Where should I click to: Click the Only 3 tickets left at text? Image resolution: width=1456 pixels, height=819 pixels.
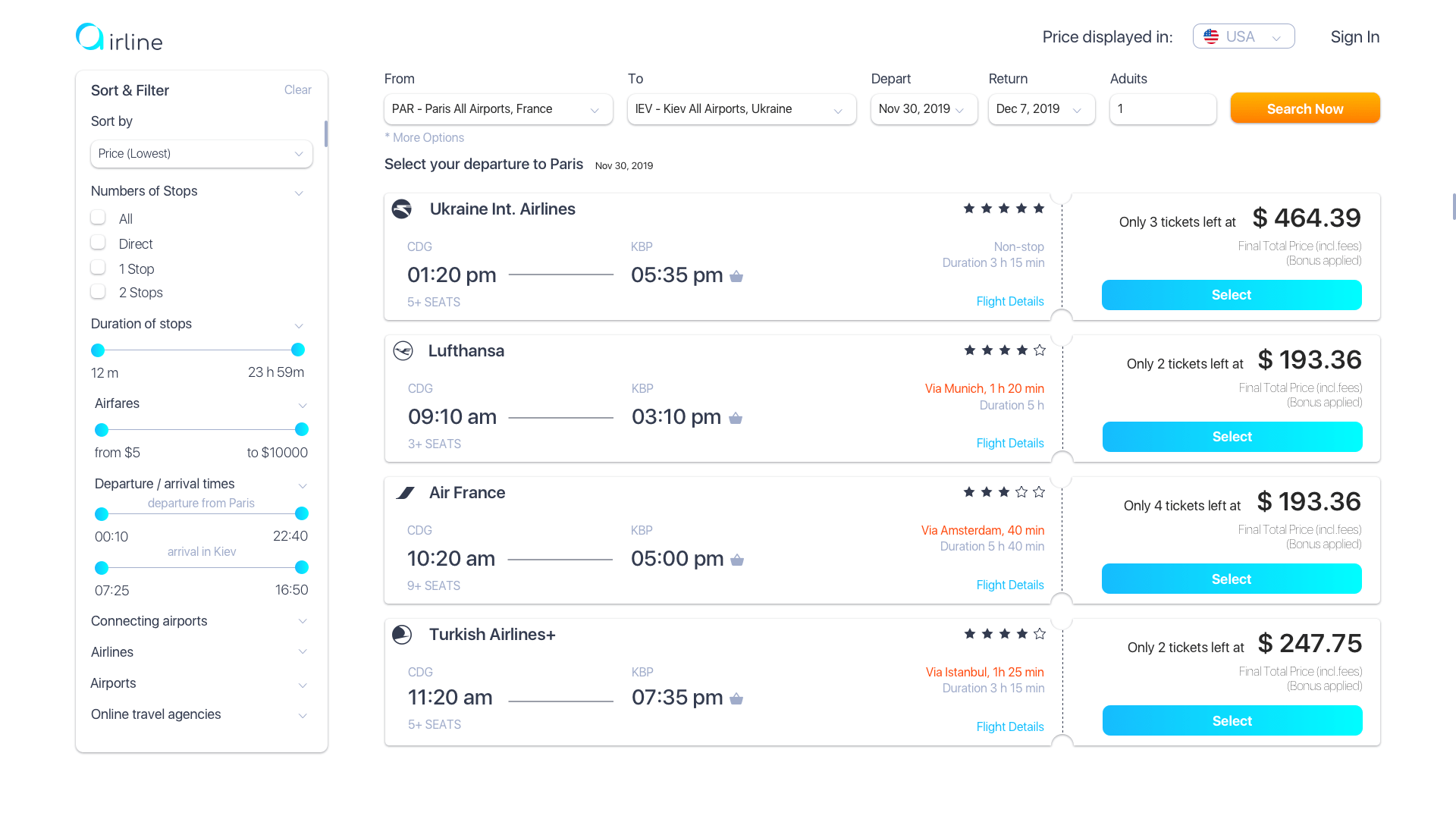1178,222
